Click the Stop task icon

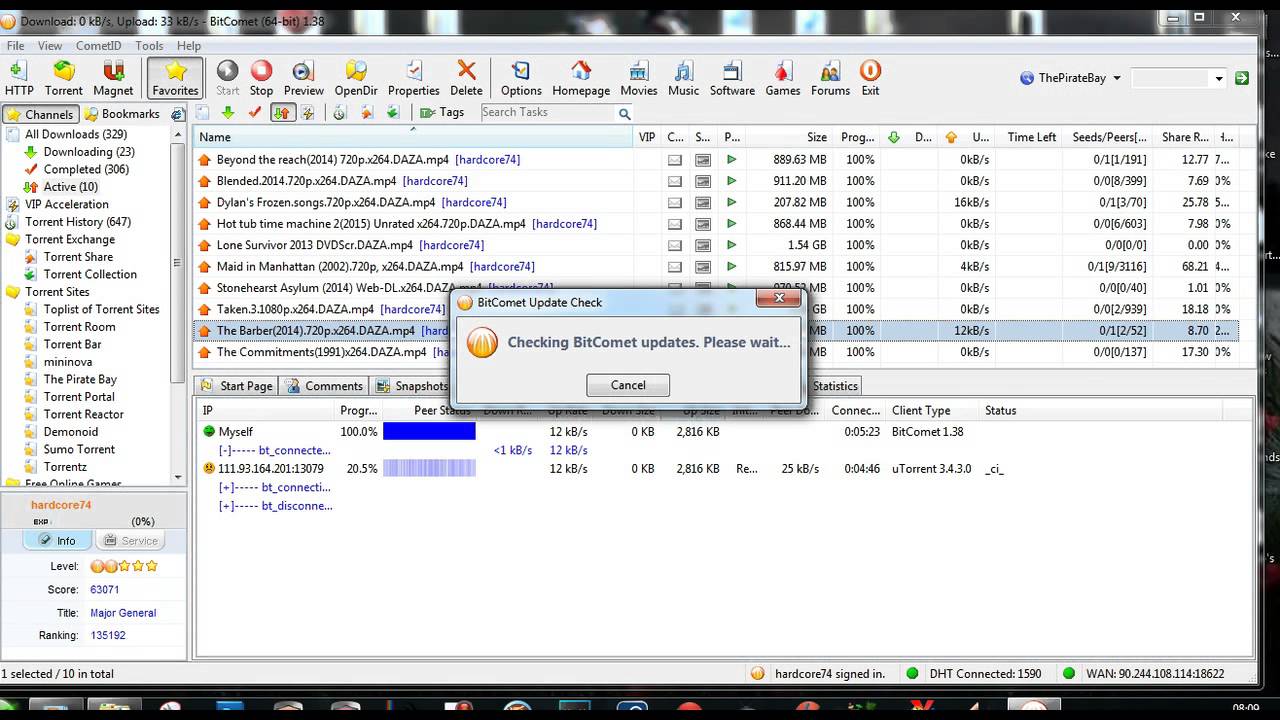261,78
